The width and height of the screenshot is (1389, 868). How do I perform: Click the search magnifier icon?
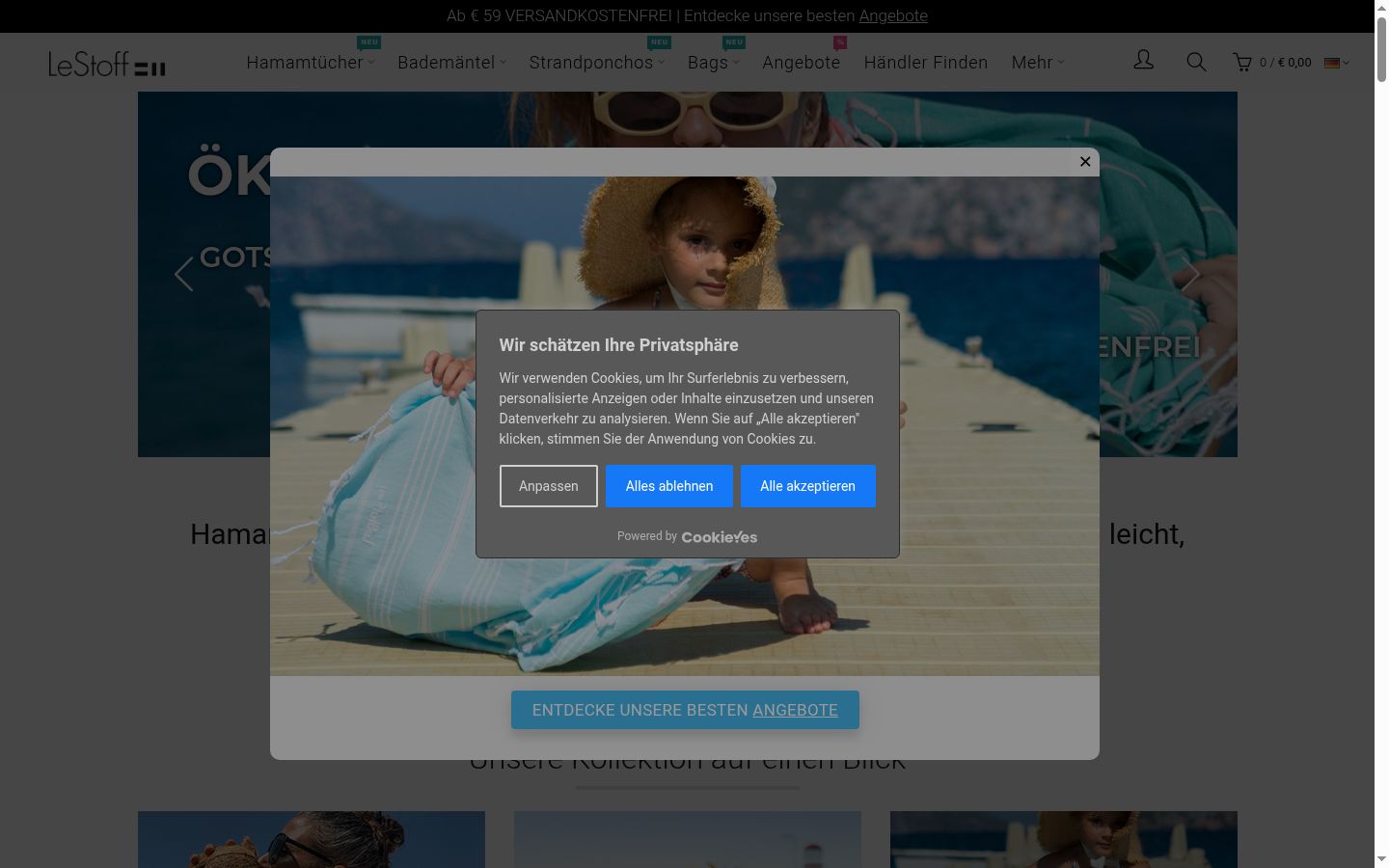(1196, 62)
